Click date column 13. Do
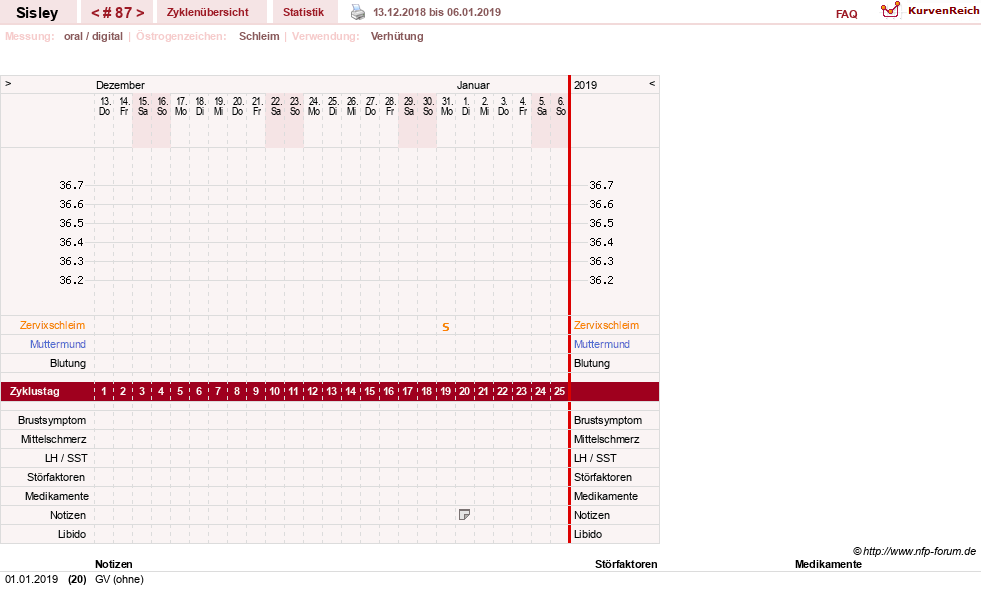Screen dimensions: 981x603 [x=104, y=106]
